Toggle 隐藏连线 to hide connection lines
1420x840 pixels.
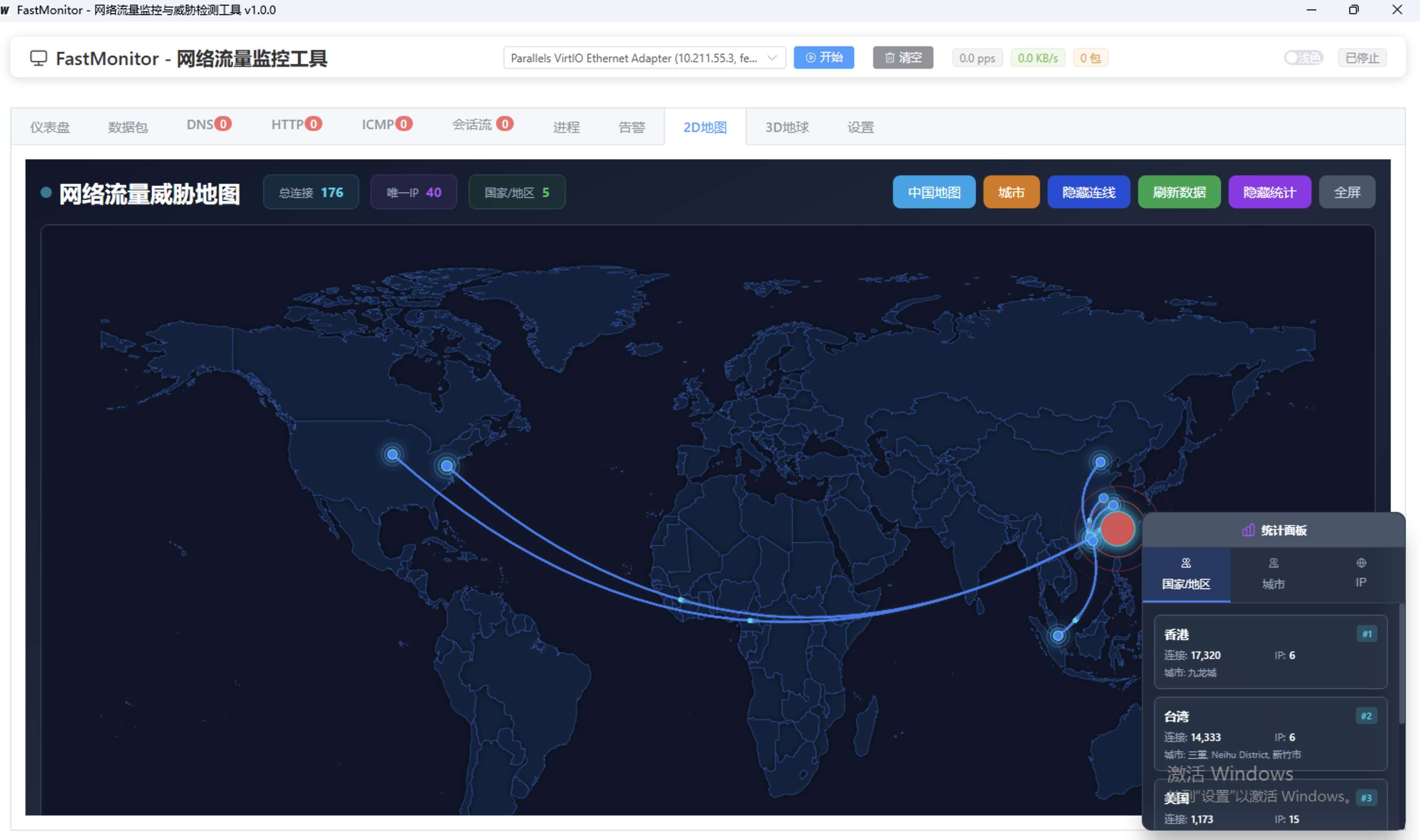(x=1089, y=192)
